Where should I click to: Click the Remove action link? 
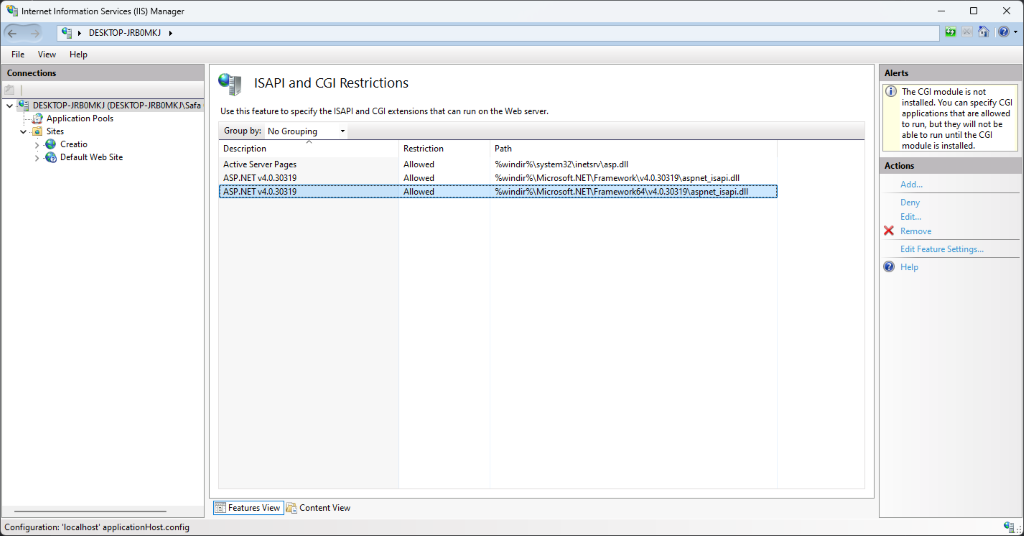point(916,231)
